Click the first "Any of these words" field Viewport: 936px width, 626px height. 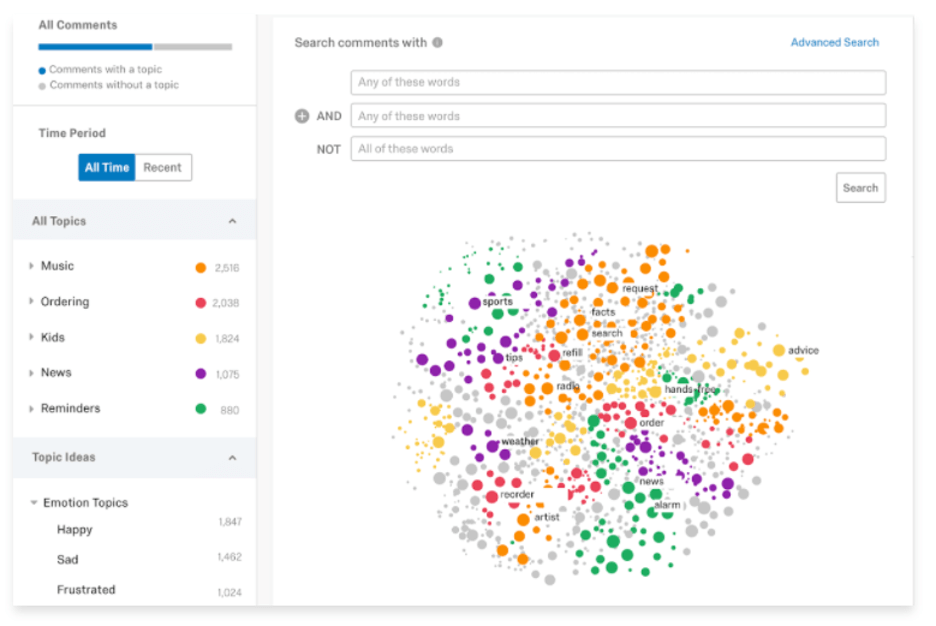point(617,82)
